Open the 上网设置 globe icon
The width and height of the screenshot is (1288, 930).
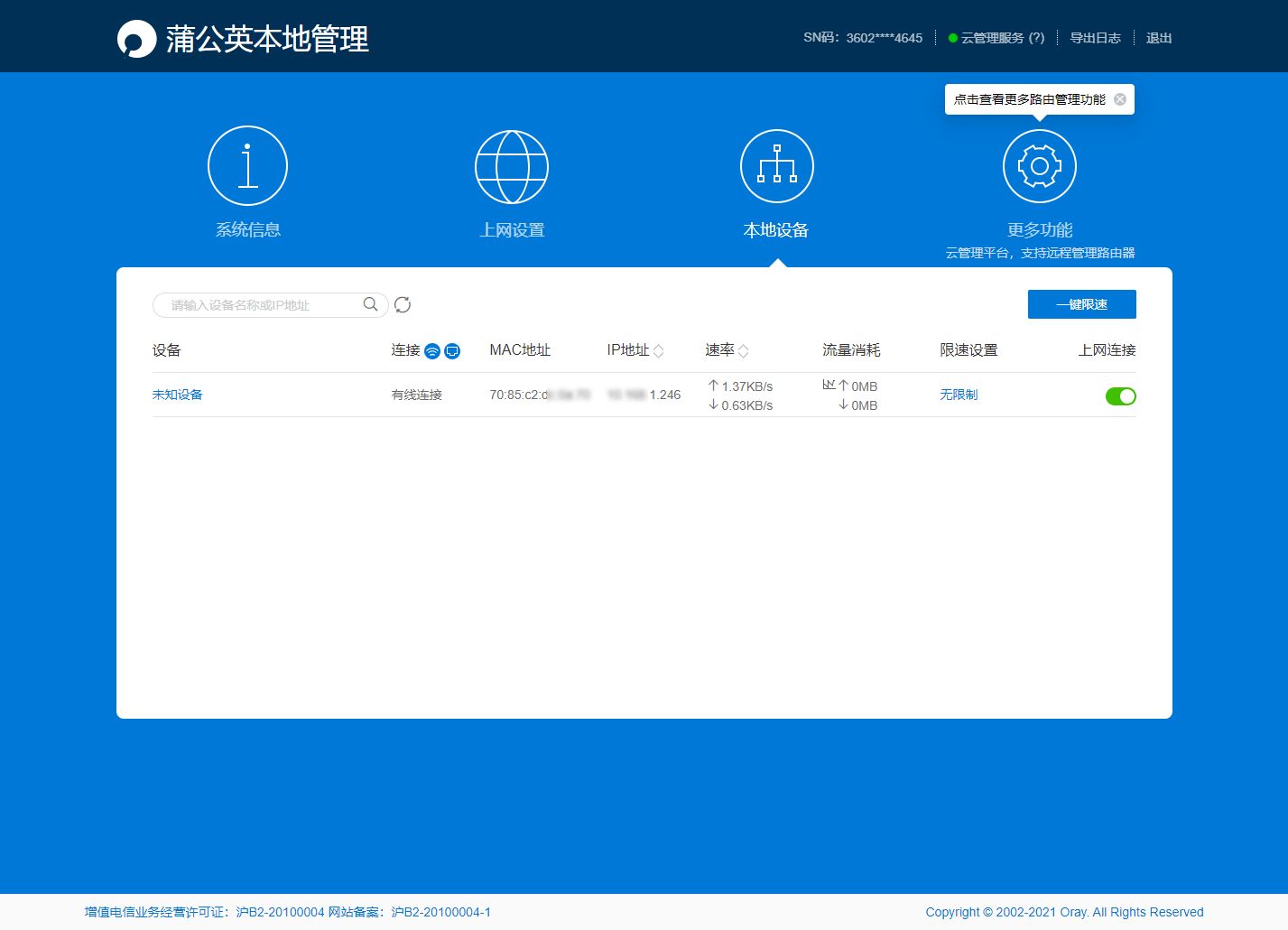(x=512, y=167)
